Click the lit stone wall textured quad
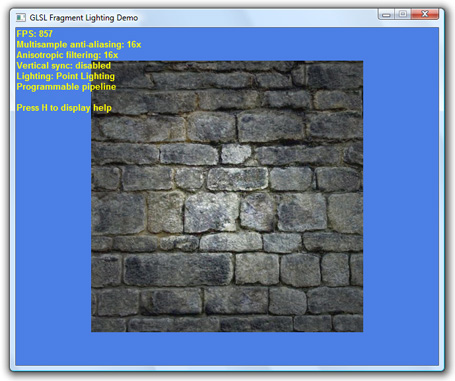Image resolution: width=455 pixels, height=381 pixels. [x=227, y=196]
